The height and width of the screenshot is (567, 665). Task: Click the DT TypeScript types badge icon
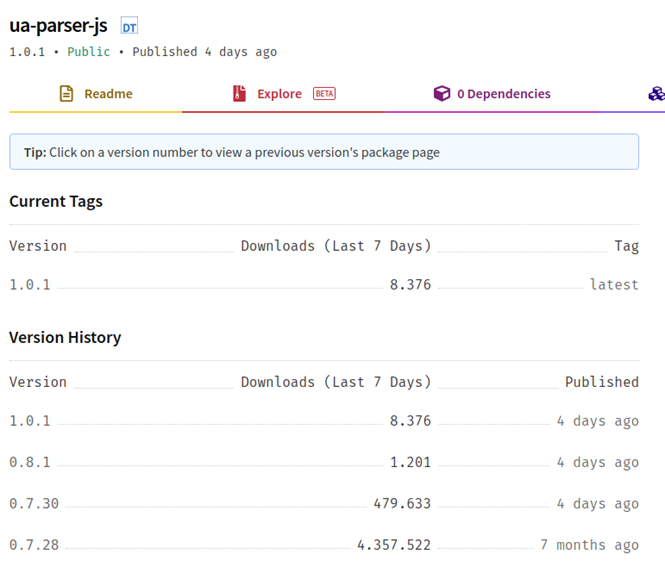click(129, 27)
